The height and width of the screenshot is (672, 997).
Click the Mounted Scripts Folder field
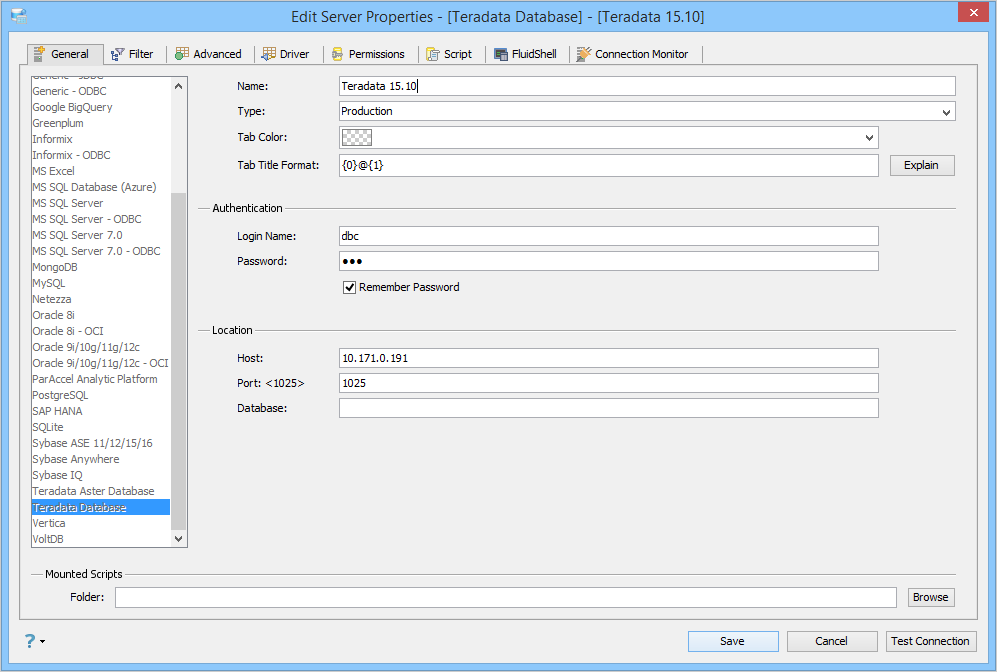coord(505,597)
